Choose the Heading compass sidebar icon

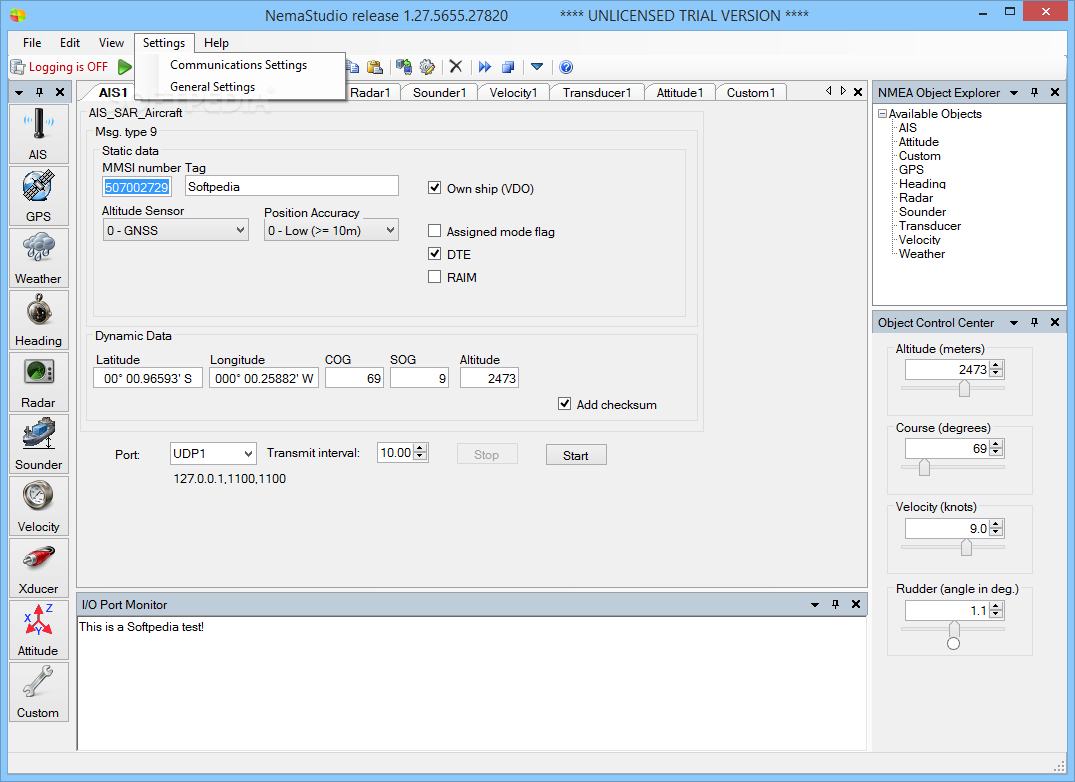(x=38, y=320)
